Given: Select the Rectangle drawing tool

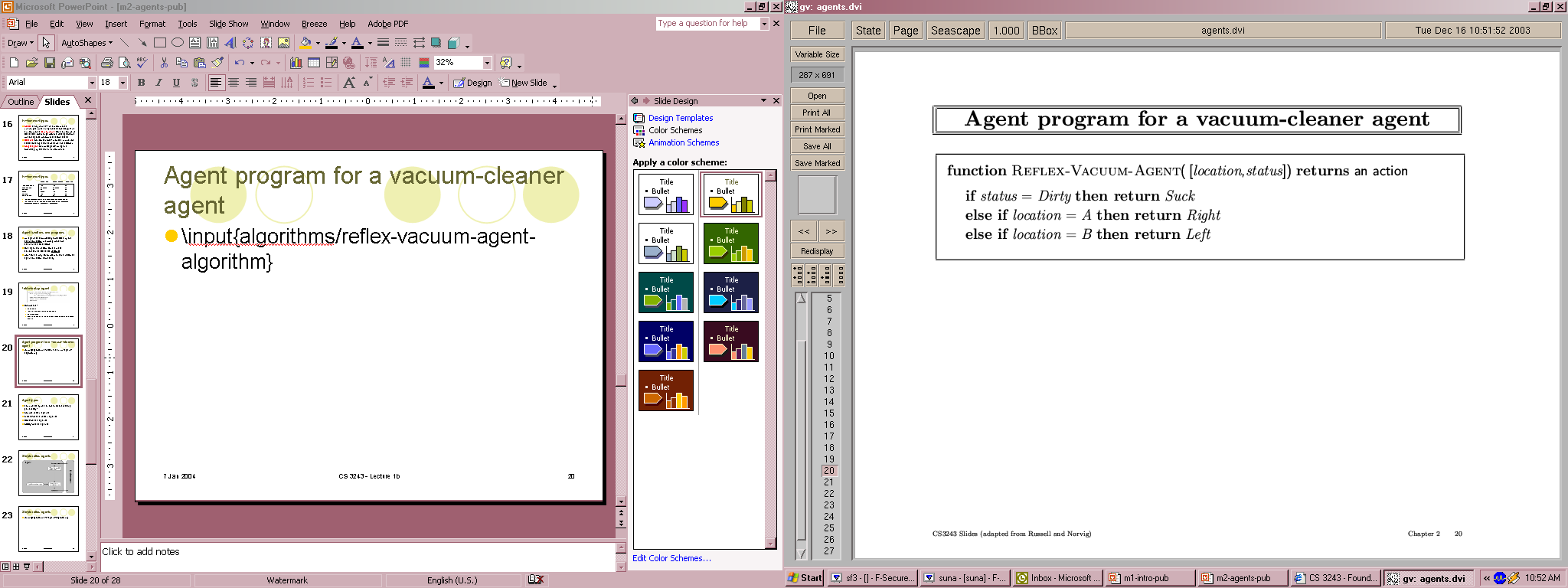Looking at the screenshot, I should pyautogui.click(x=159, y=43).
